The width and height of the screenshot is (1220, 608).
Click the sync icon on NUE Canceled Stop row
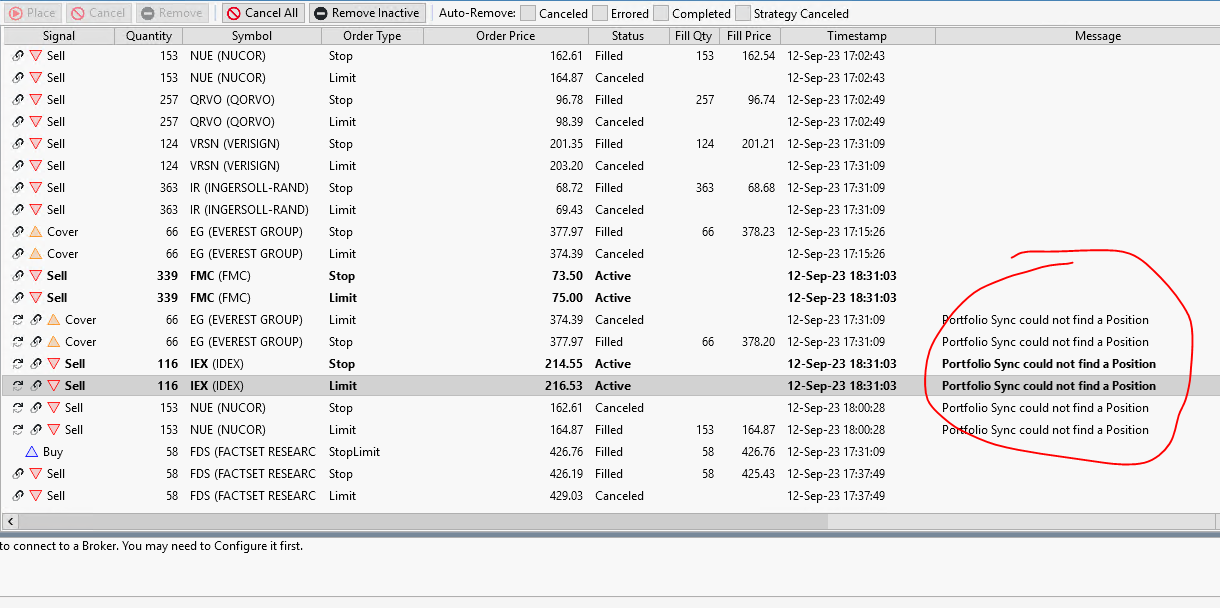tap(18, 408)
